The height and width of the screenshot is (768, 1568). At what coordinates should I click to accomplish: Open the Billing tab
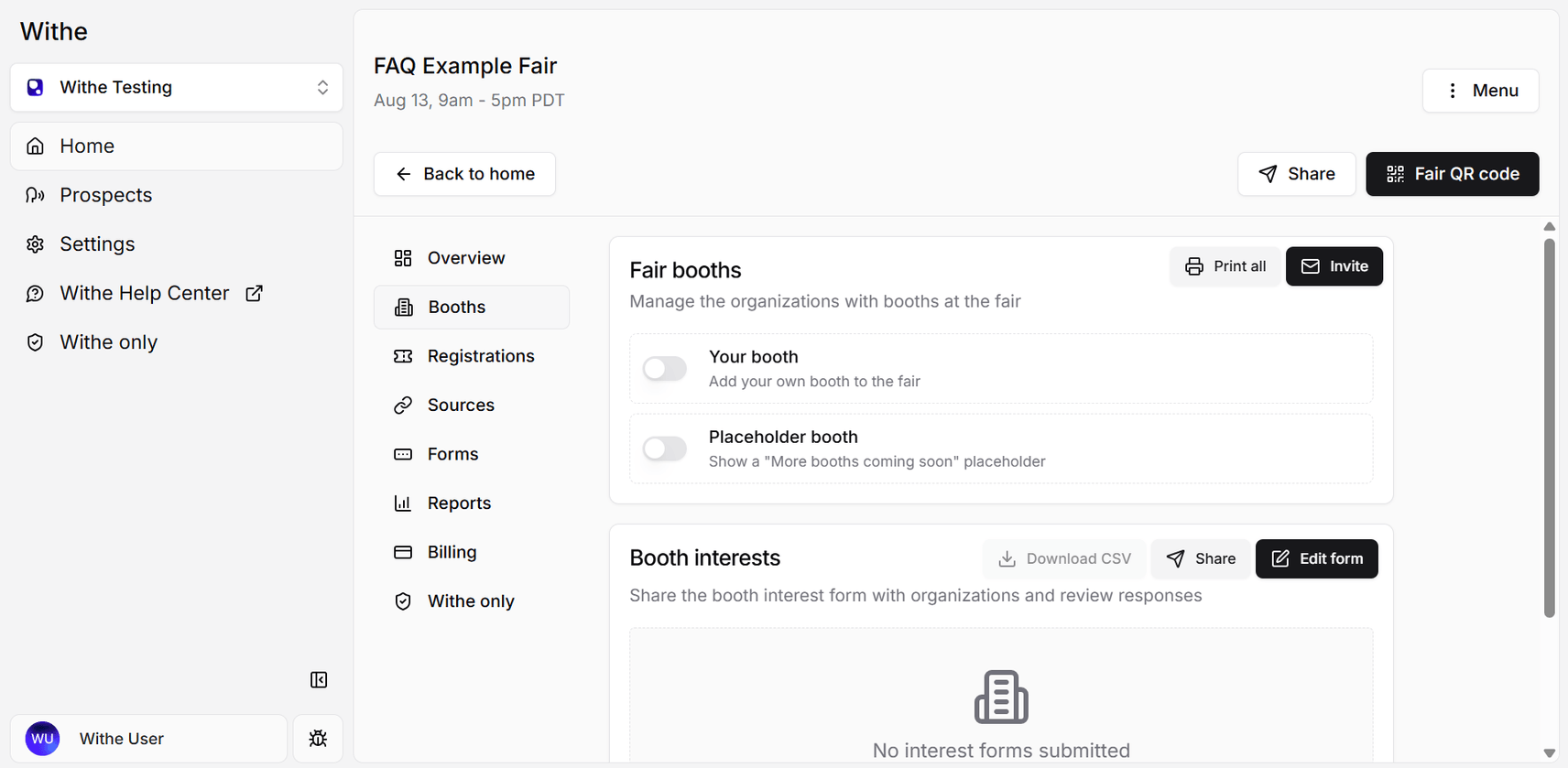(472, 552)
